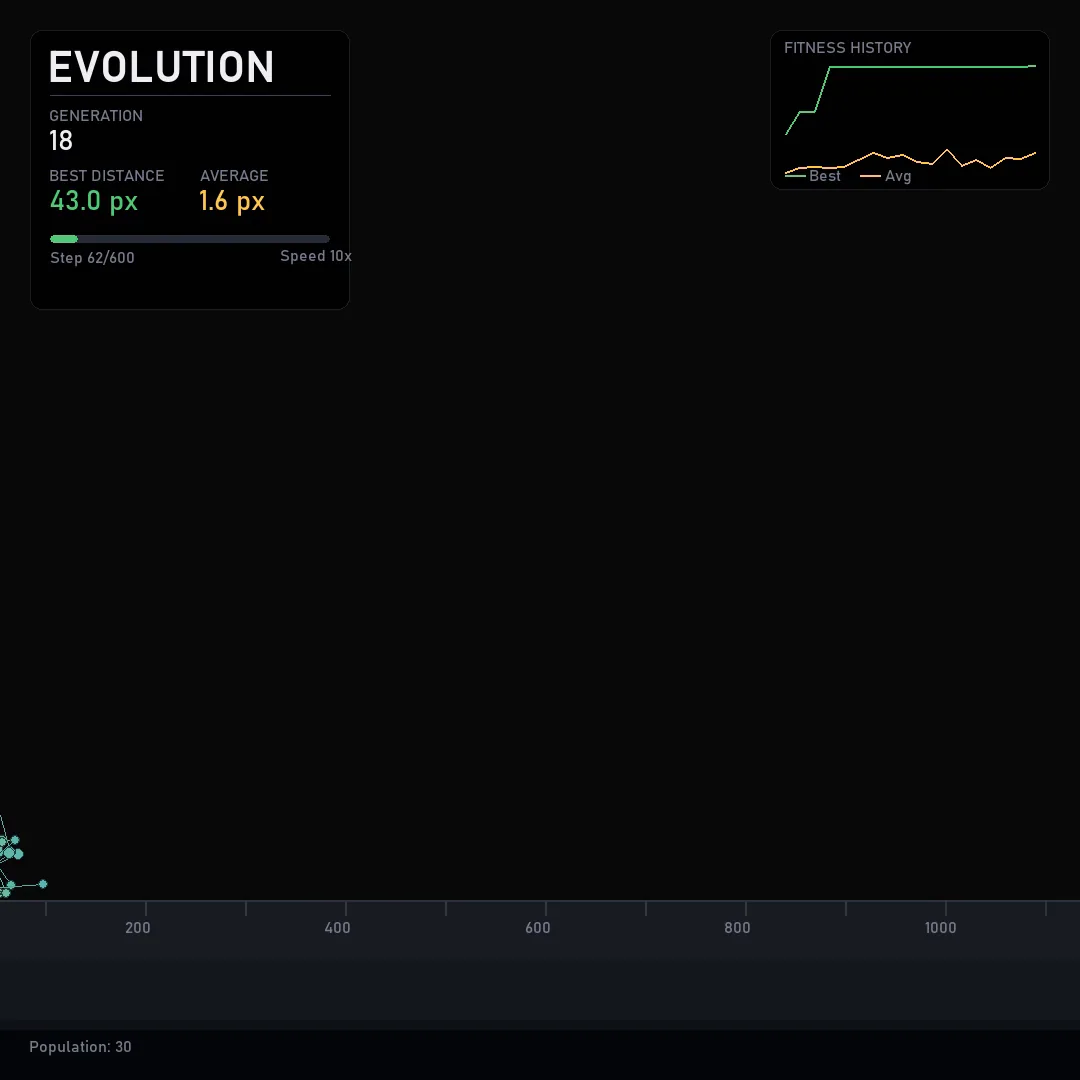Click the green filled progress bar segment

pos(64,239)
